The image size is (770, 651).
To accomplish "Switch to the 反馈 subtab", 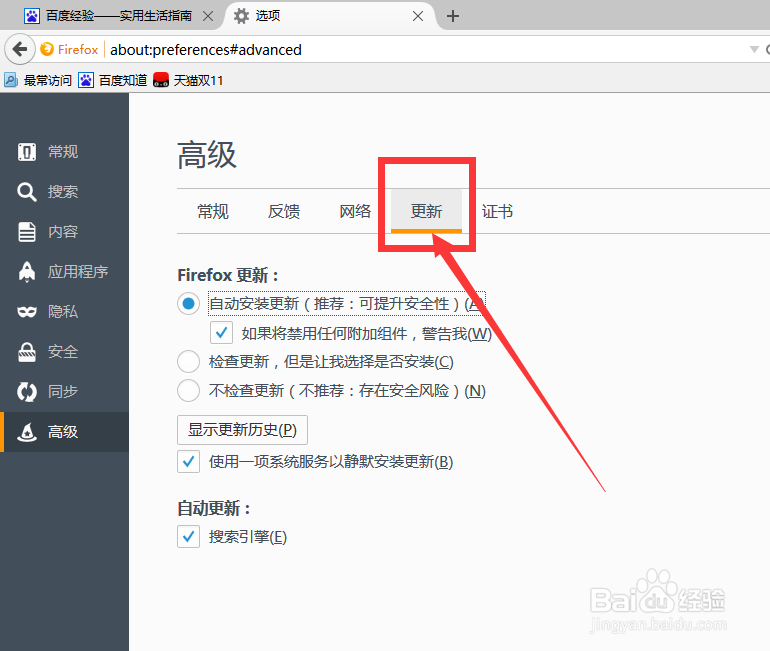I will [x=284, y=212].
